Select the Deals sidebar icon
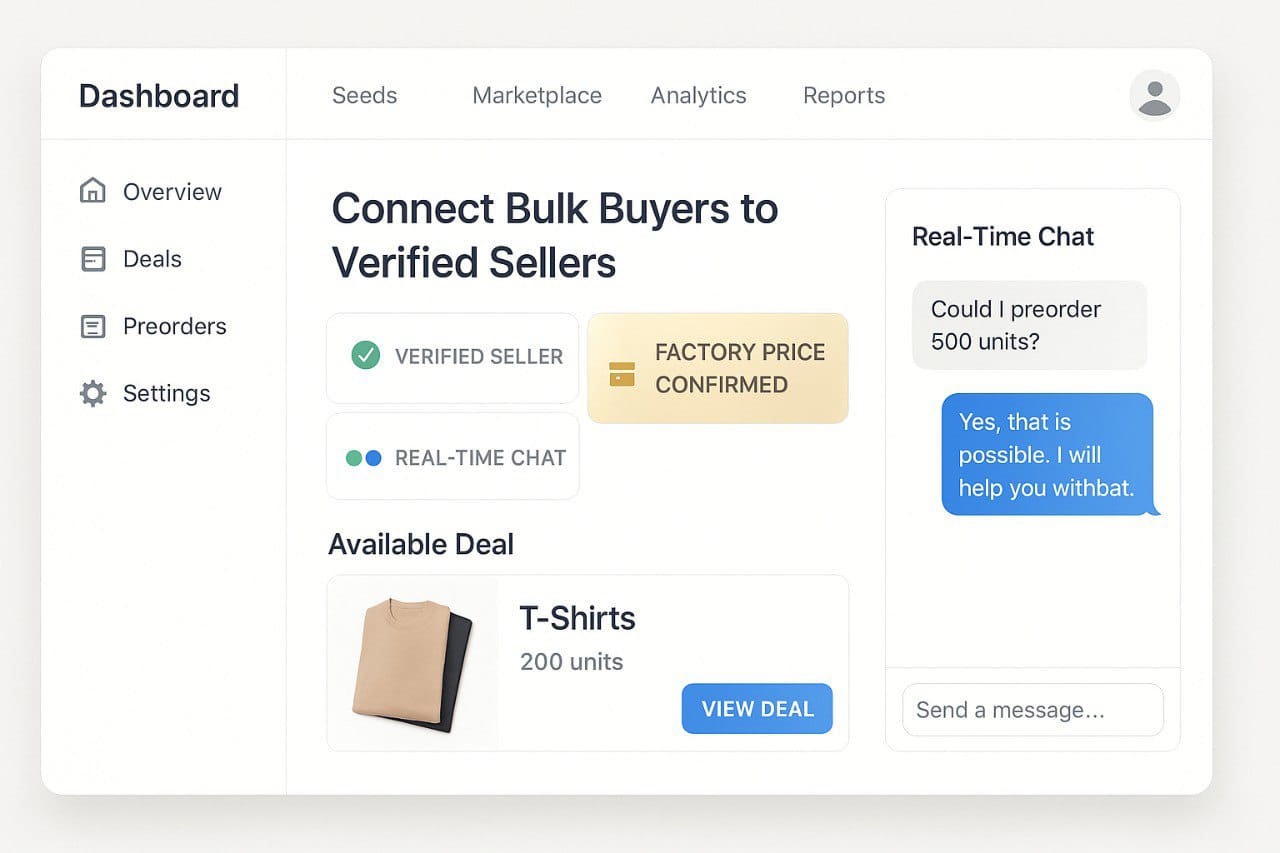 92,259
